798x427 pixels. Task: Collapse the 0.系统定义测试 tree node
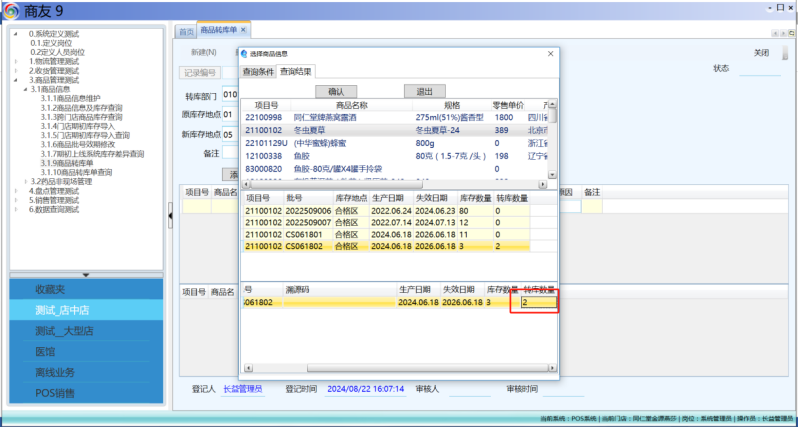click(16, 34)
